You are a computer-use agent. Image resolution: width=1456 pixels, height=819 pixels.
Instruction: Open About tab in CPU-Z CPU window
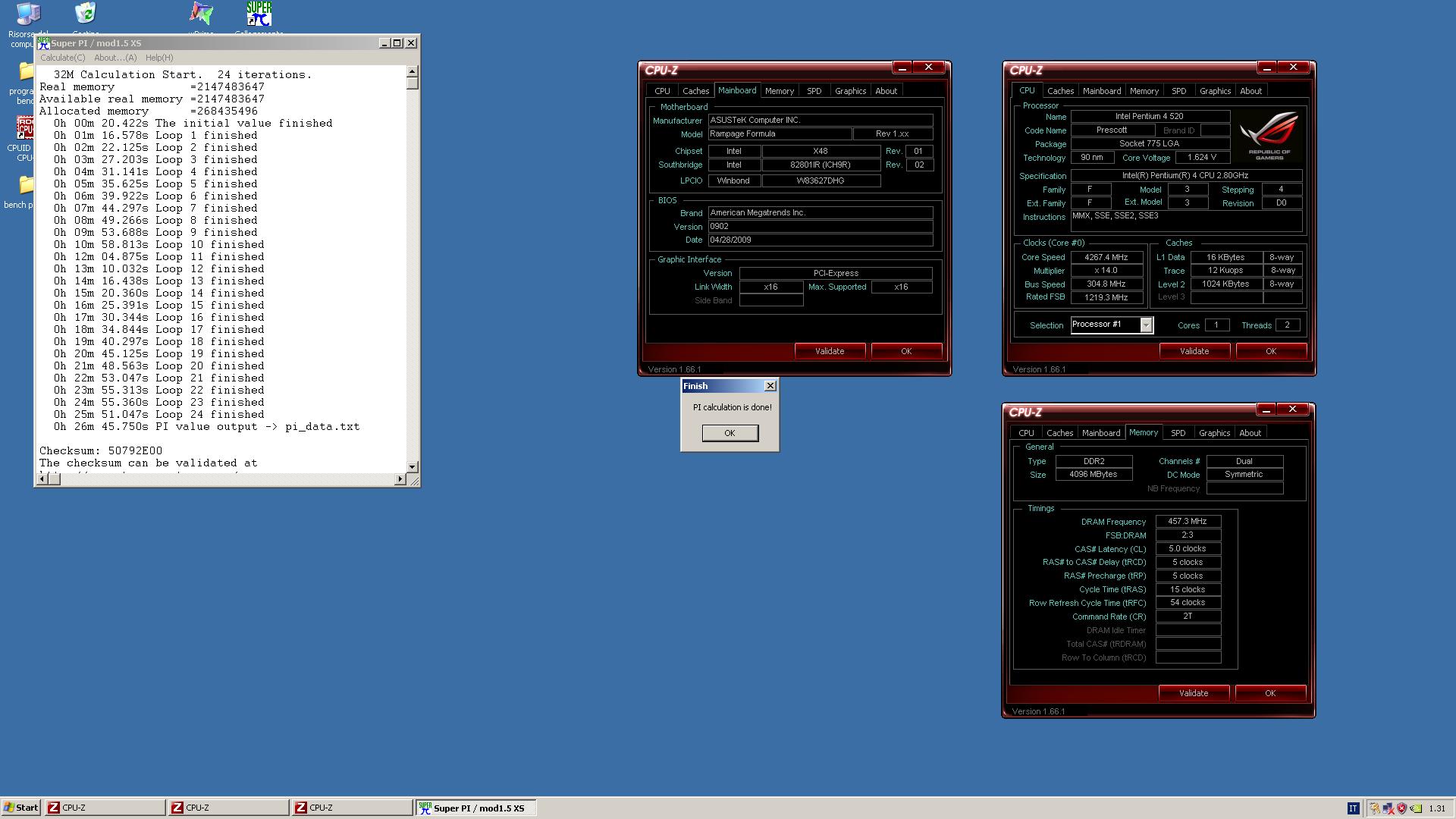(1250, 91)
